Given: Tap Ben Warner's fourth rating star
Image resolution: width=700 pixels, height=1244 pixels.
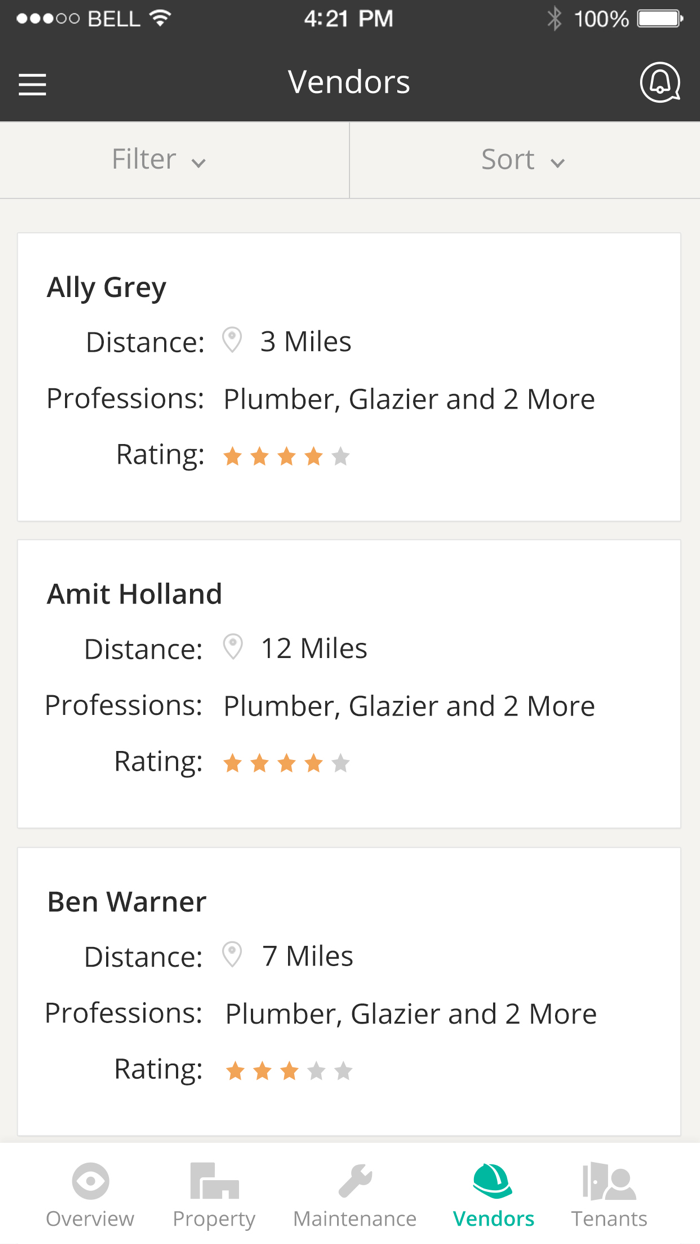Looking at the screenshot, I should point(317,1071).
